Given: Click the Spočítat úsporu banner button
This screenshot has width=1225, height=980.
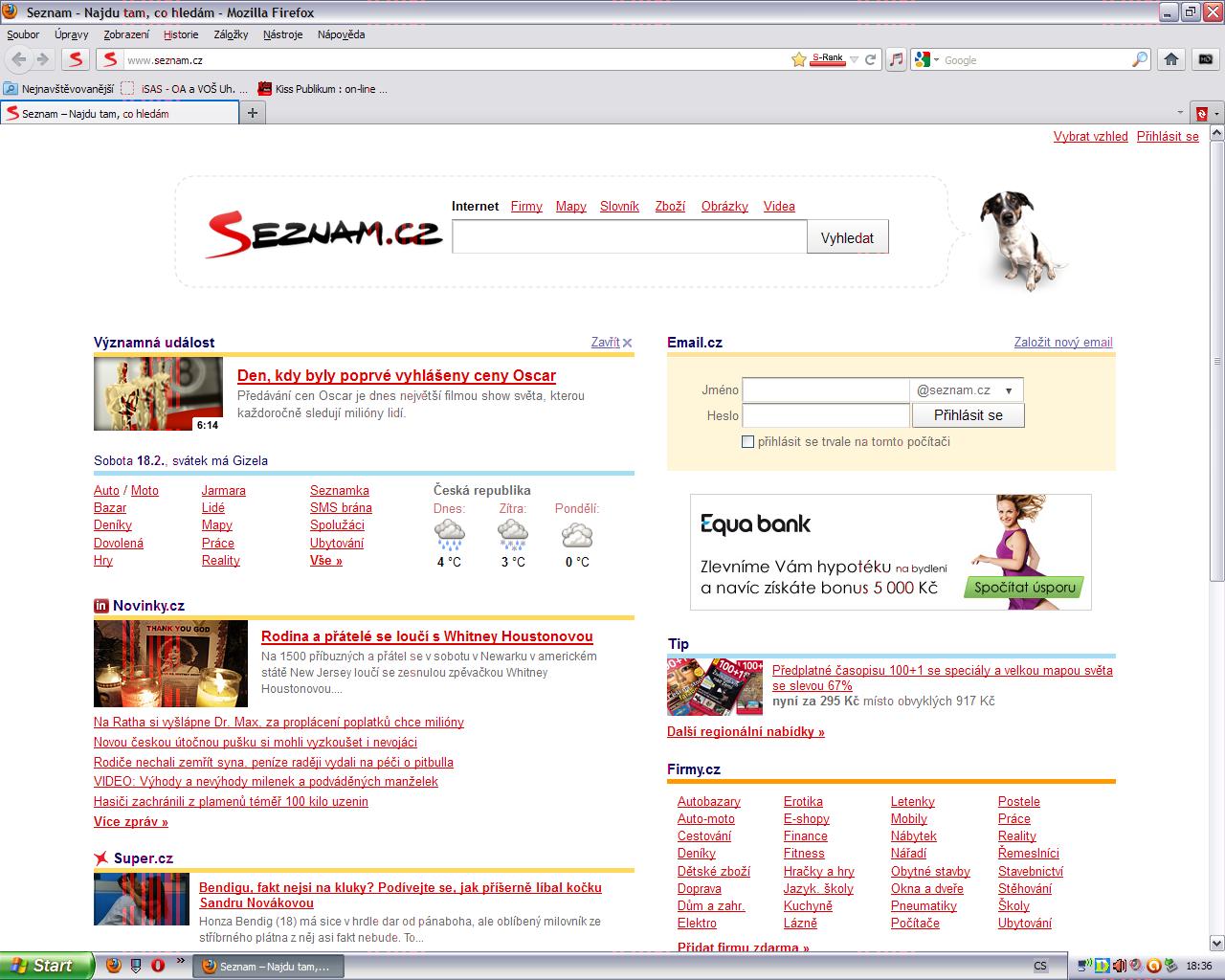Looking at the screenshot, I should point(1025,587).
